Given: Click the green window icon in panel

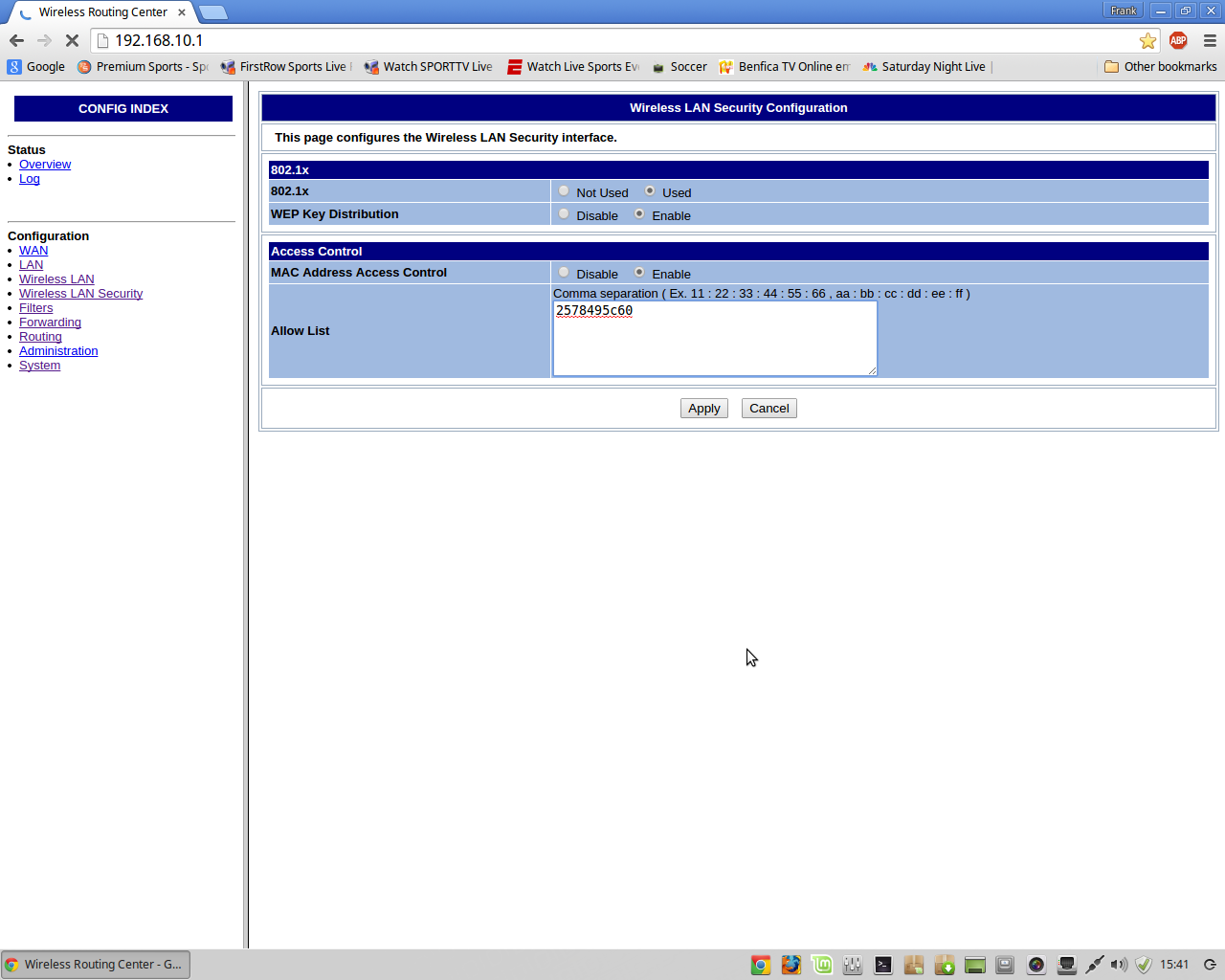Looking at the screenshot, I should [975, 965].
